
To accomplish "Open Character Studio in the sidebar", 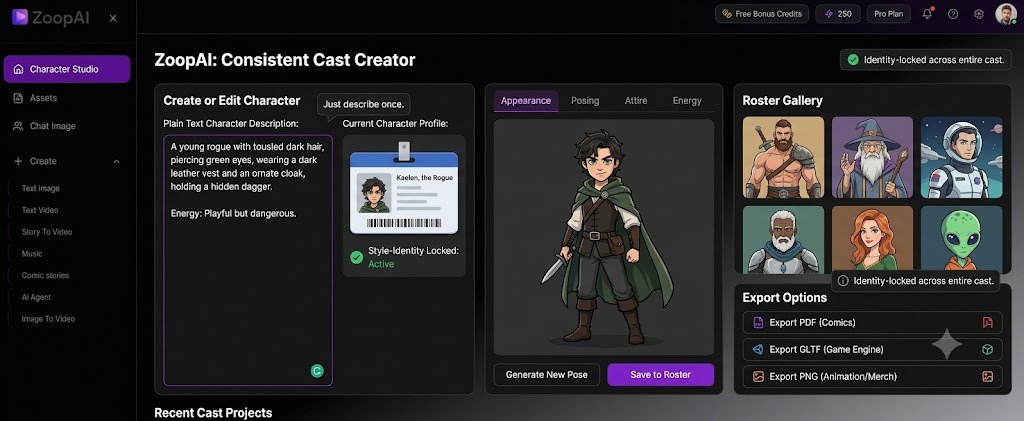I will coord(67,69).
